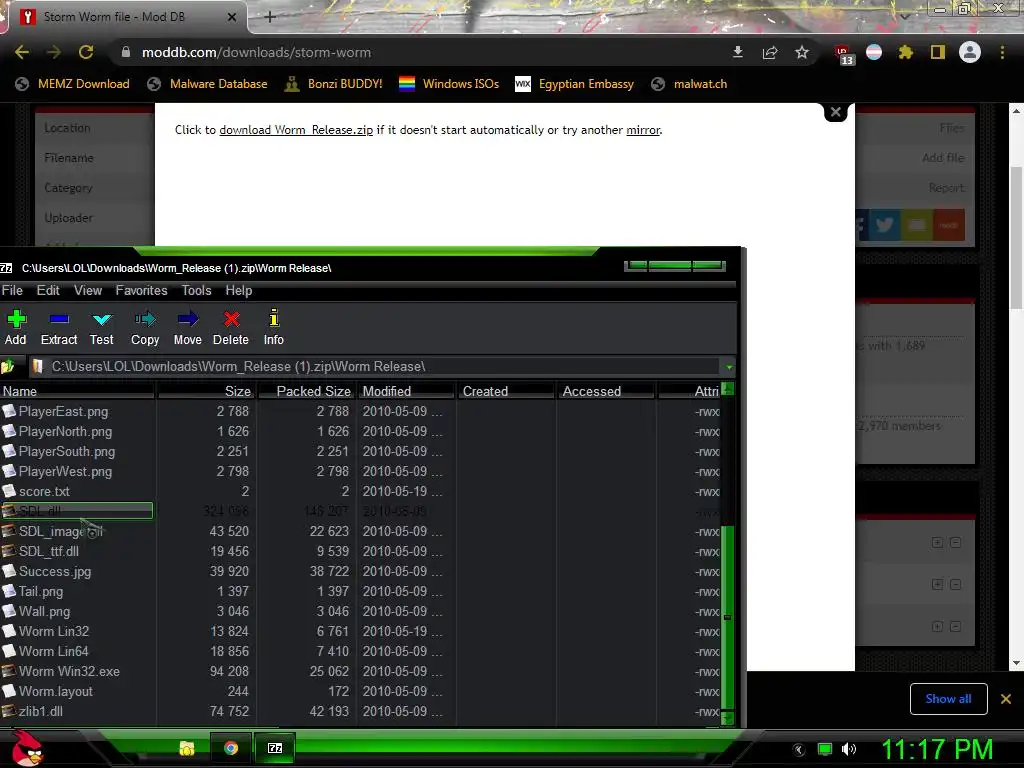This screenshot has width=1024, height=768.
Task: Open the 7-Zip Help menu
Action: pos(238,291)
